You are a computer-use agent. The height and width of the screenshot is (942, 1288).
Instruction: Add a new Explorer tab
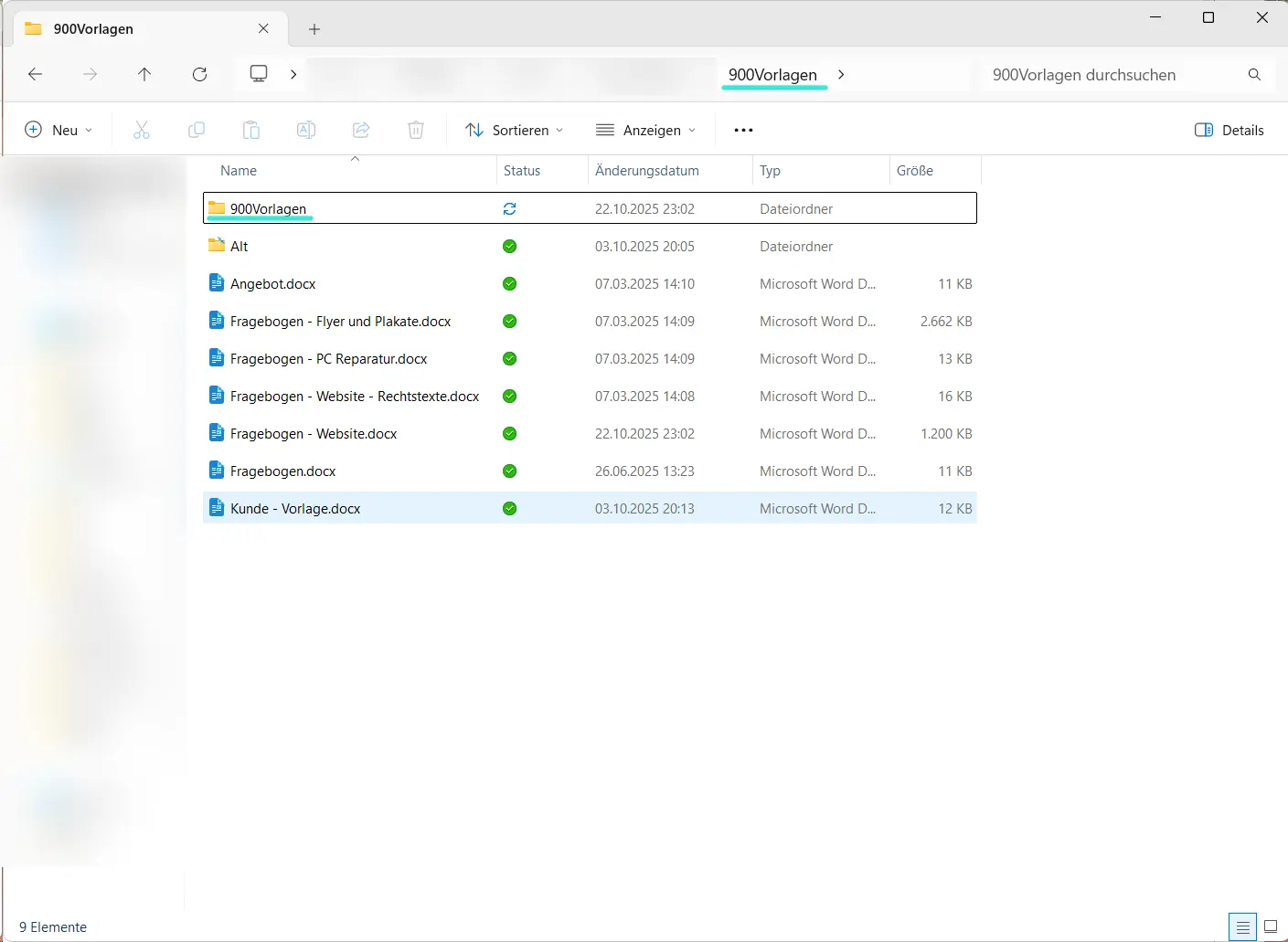(x=314, y=29)
